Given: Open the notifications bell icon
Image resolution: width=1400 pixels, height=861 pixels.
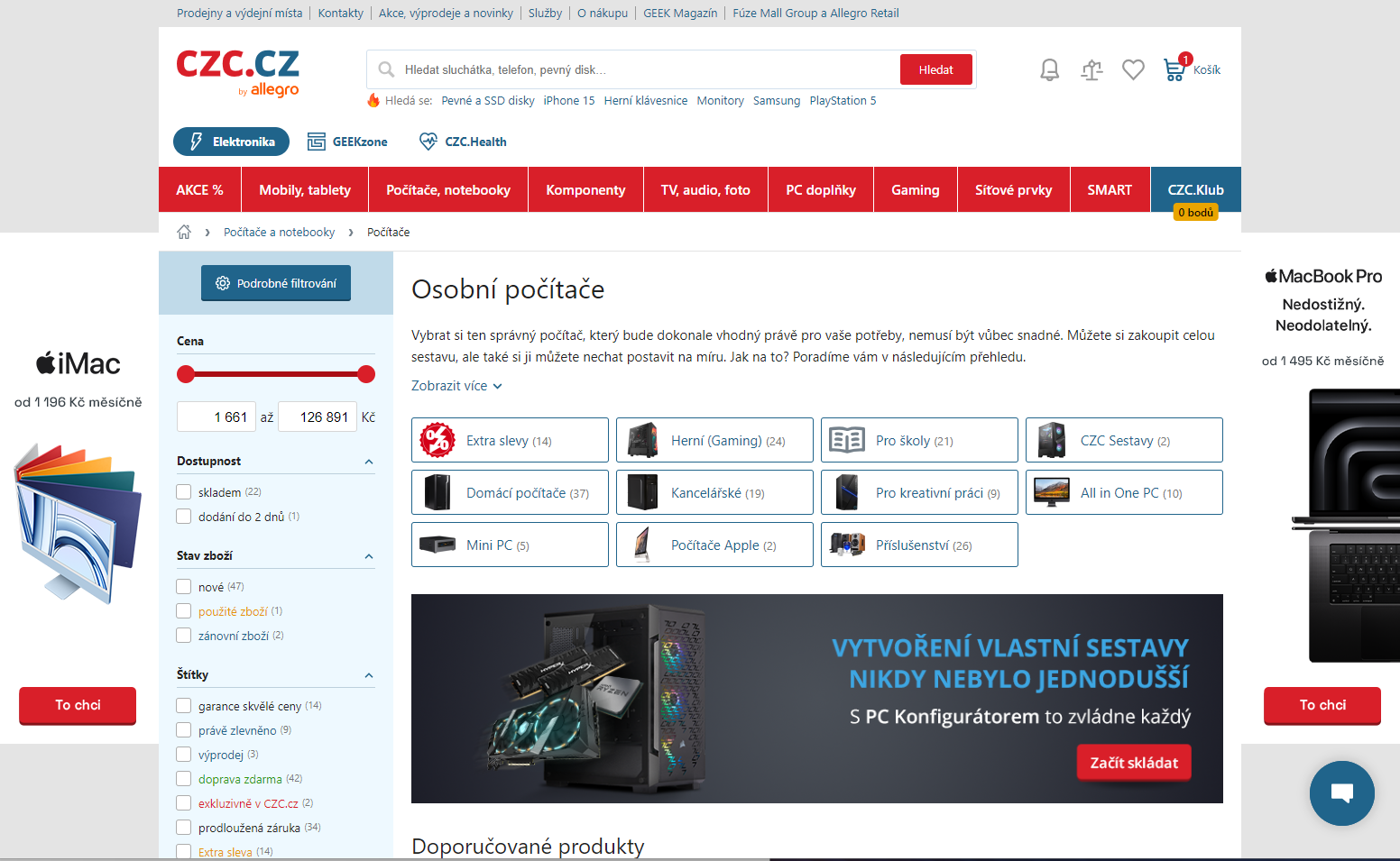Looking at the screenshot, I should tap(1049, 69).
